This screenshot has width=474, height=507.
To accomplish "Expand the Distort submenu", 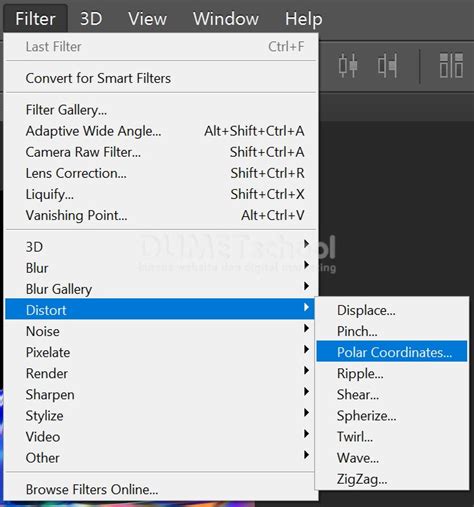I will 160,310.
